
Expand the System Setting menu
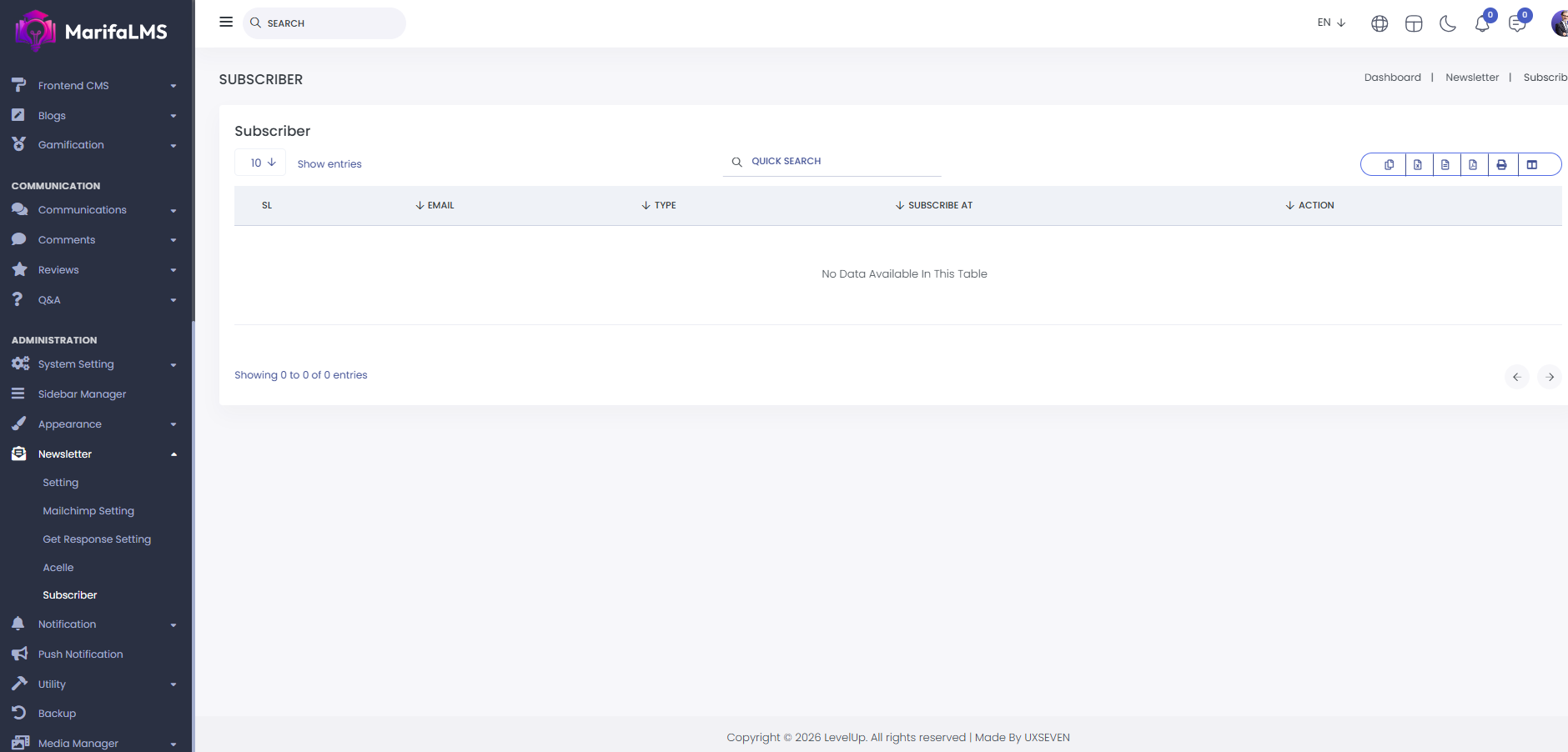click(x=76, y=364)
